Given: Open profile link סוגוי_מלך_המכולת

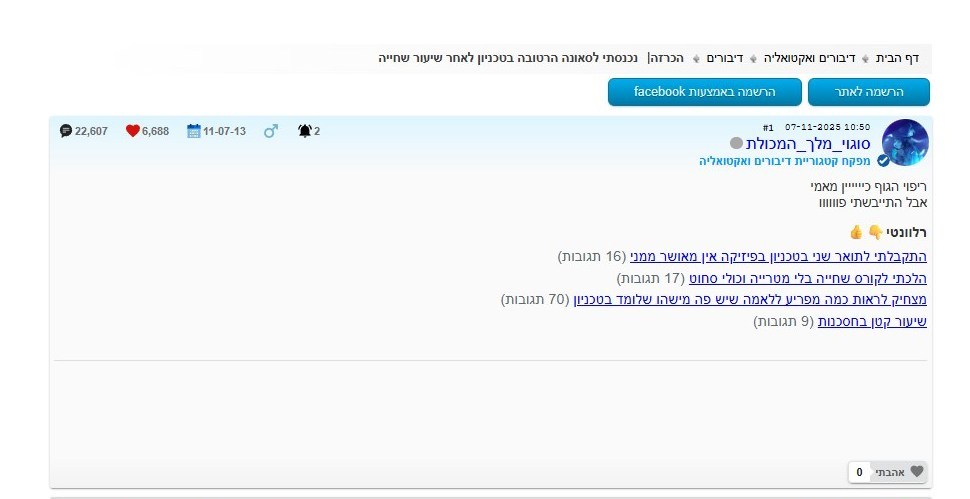Looking at the screenshot, I should pos(808,144).
